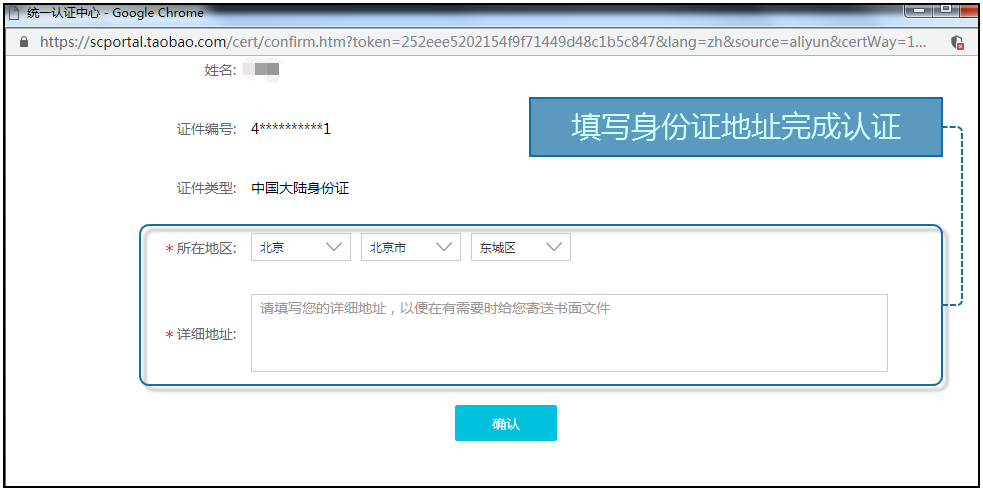
Task: Click the masked 证件编号 number value
Action: point(290,129)
